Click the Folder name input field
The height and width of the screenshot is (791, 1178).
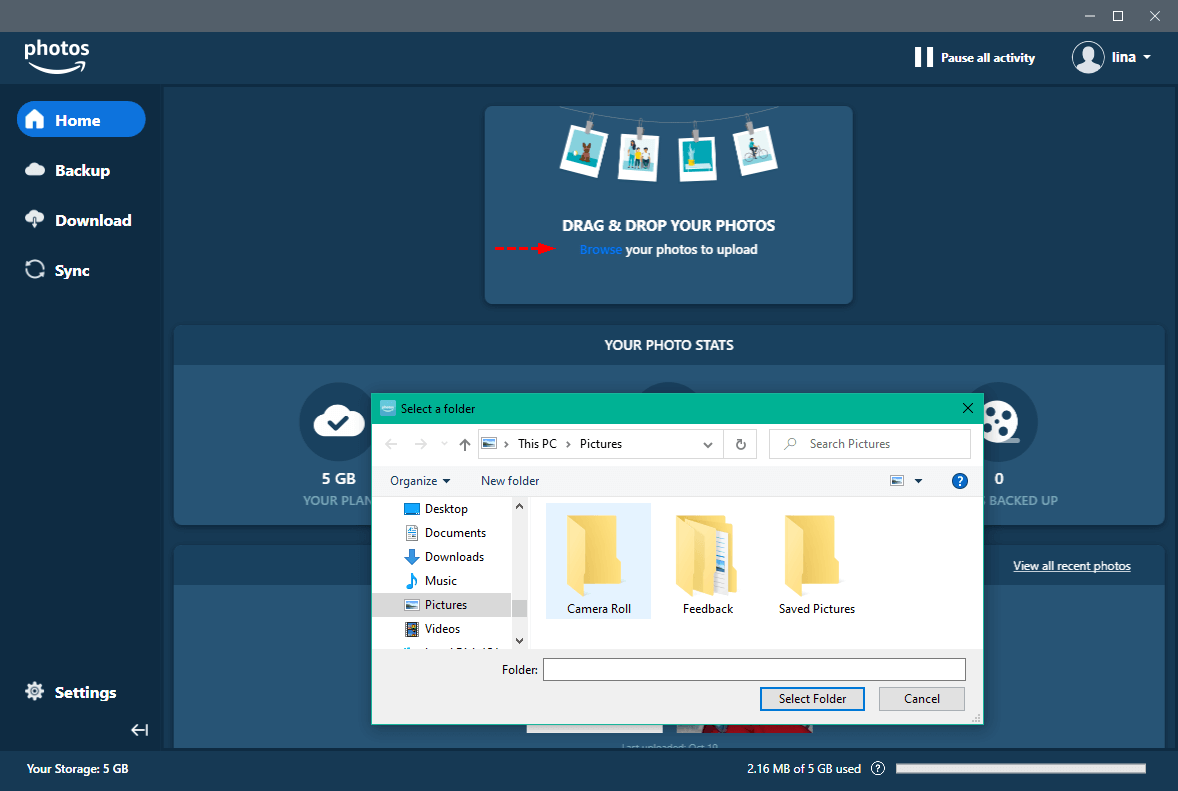click(x=754, y=670)
